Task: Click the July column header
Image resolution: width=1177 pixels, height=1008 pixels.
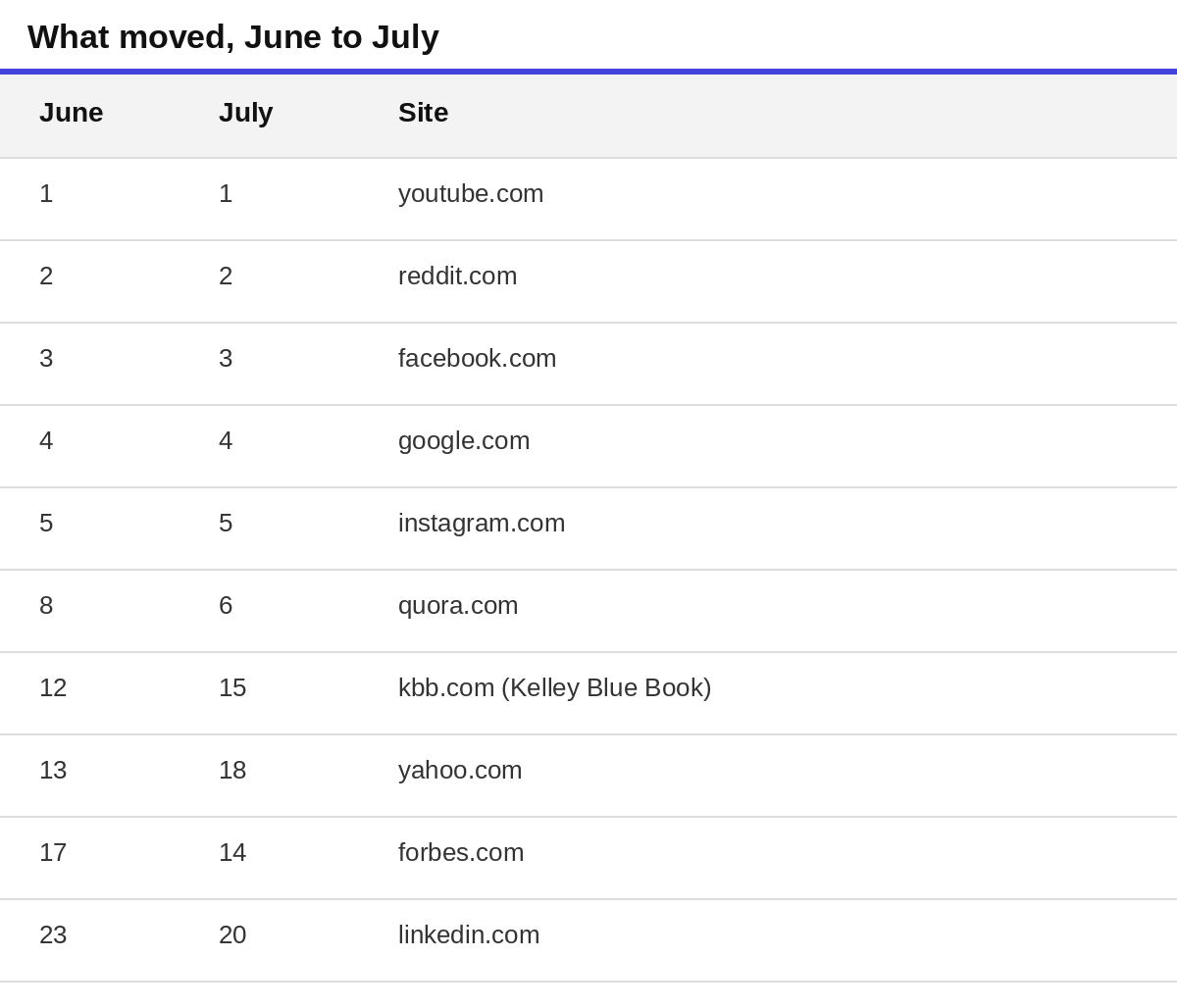Action: coord(246,113)
